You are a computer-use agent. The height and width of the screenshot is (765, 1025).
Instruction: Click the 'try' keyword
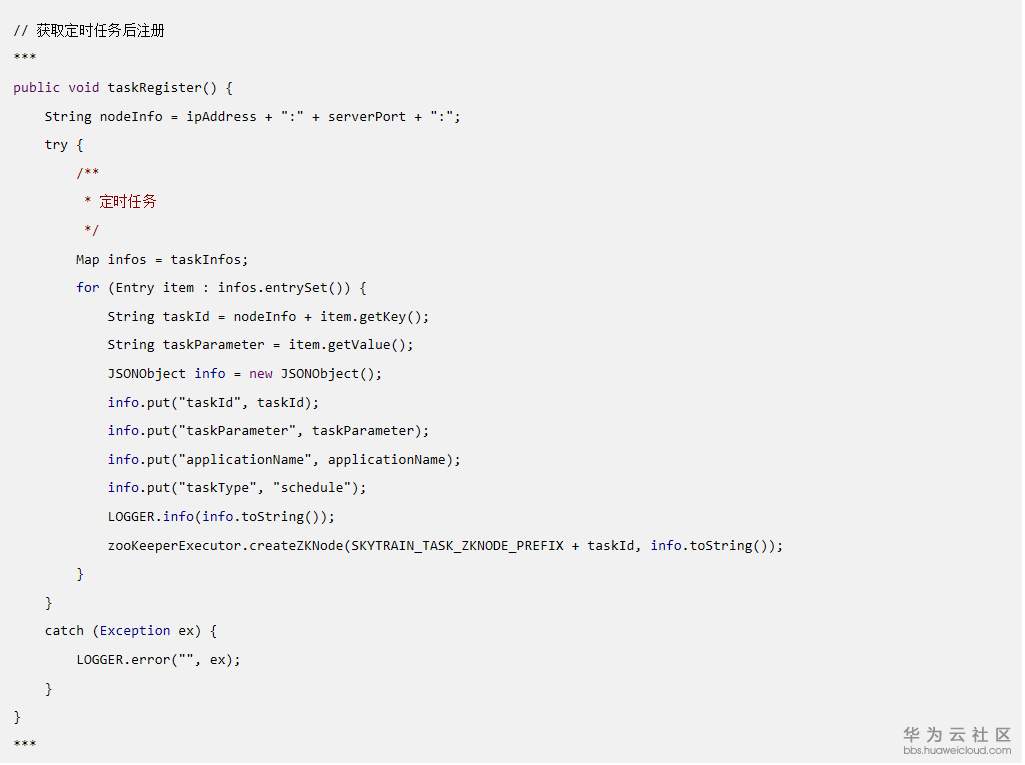click(56, 145)
